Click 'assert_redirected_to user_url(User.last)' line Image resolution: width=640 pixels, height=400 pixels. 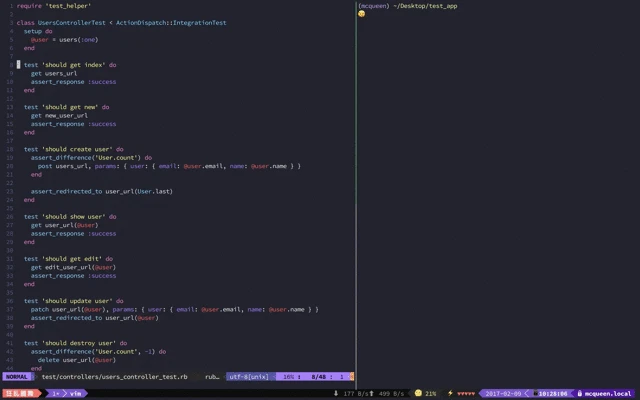[x=102, y=191]
